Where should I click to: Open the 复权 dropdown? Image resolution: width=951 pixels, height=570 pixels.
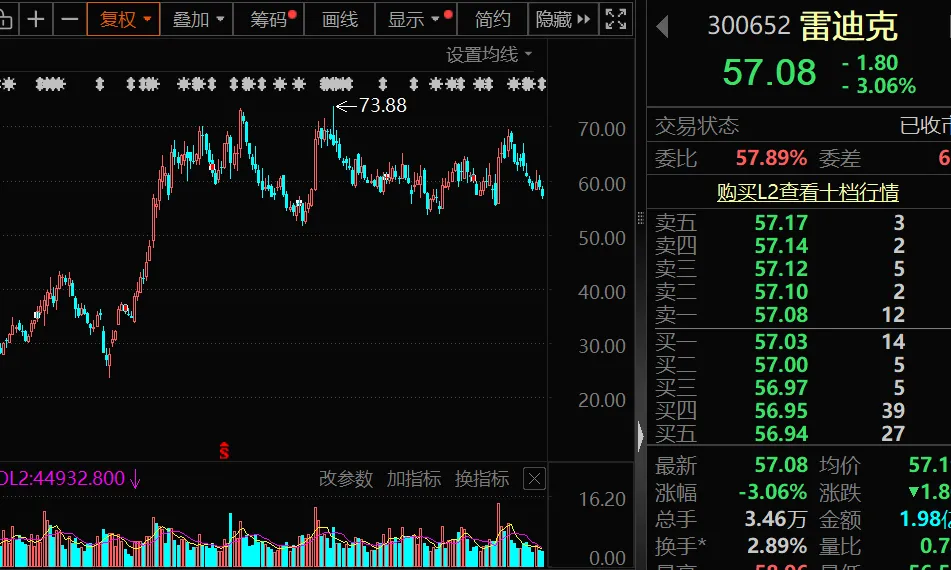point(124,19)
